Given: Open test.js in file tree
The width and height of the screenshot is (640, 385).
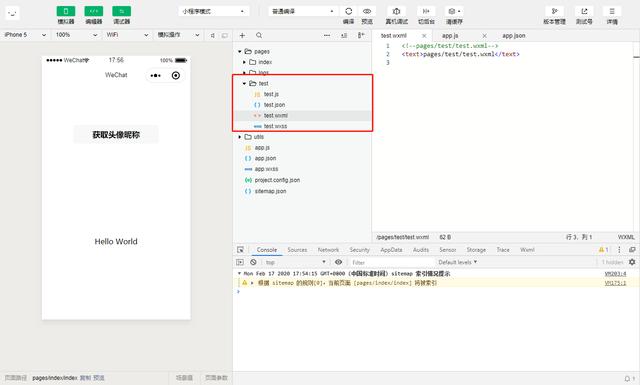Looking at the screenshot, I should coord(271,94).
